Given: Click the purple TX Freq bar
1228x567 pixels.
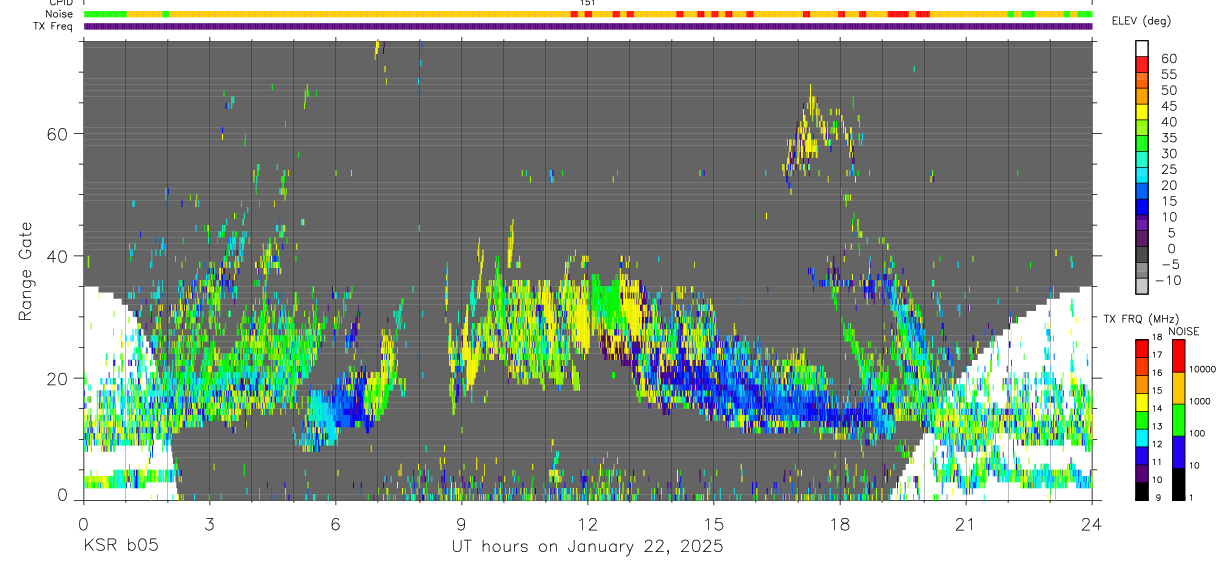Looking at the screenshot, I should (588, 26).
